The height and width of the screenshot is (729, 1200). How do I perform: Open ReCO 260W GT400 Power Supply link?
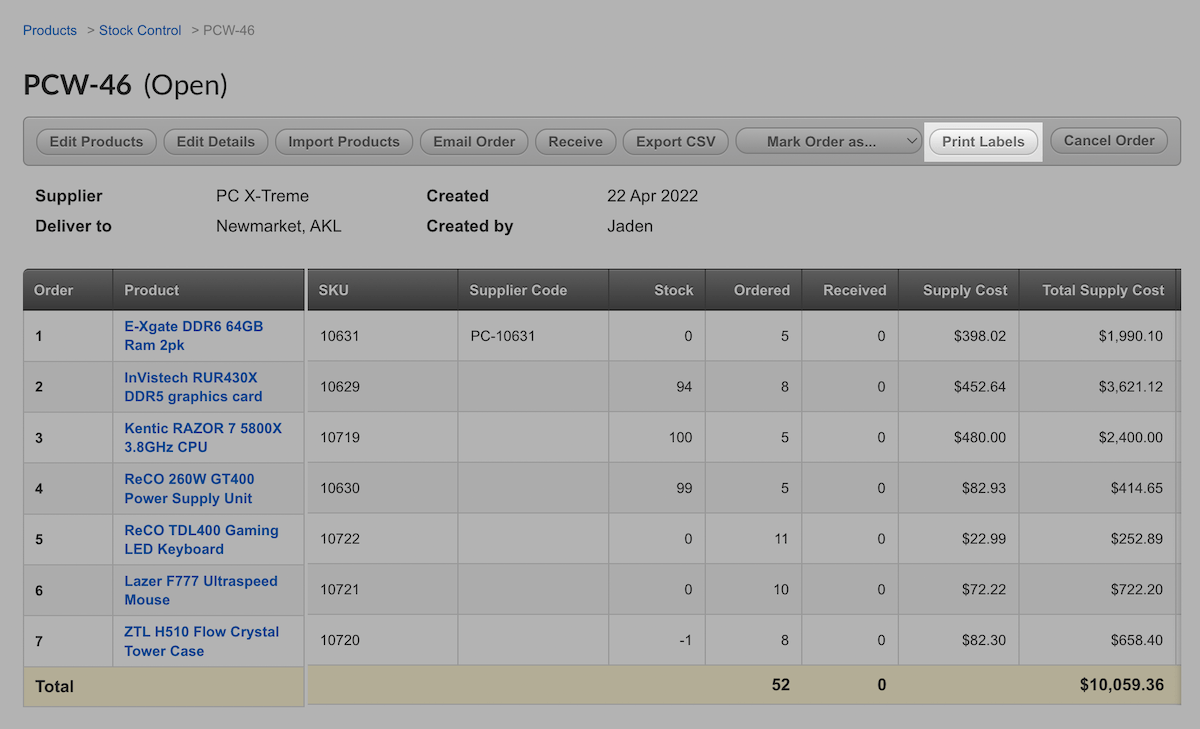pos(189,489)
